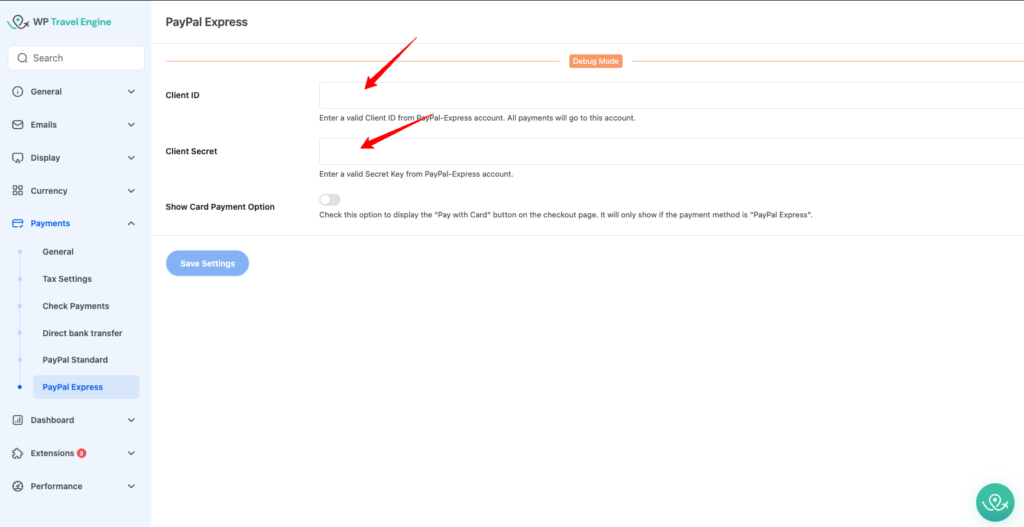
Task: Click the Display monitor icon
Action: [x=18, y=158]
